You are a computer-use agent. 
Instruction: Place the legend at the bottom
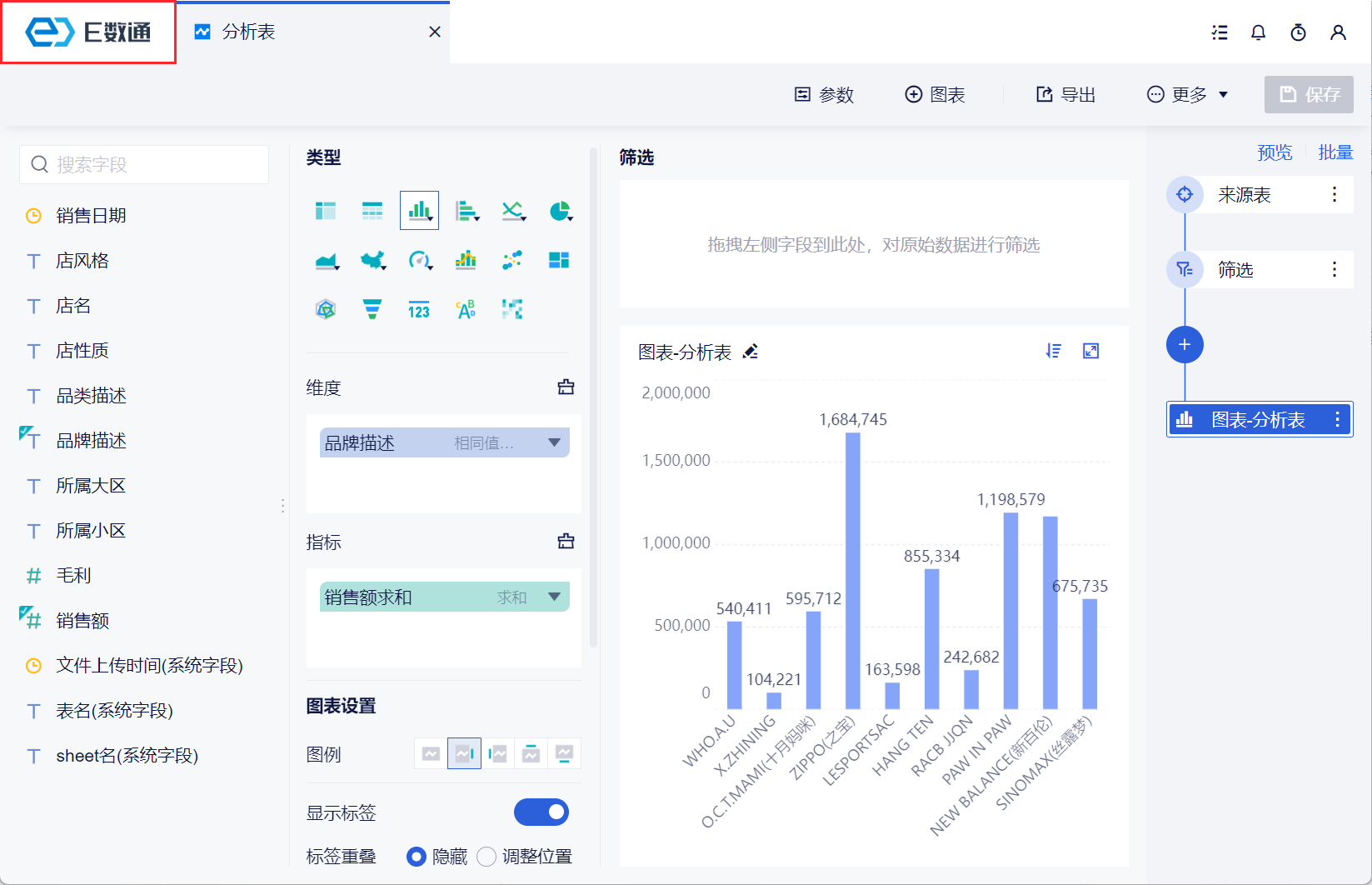[564, 754]
